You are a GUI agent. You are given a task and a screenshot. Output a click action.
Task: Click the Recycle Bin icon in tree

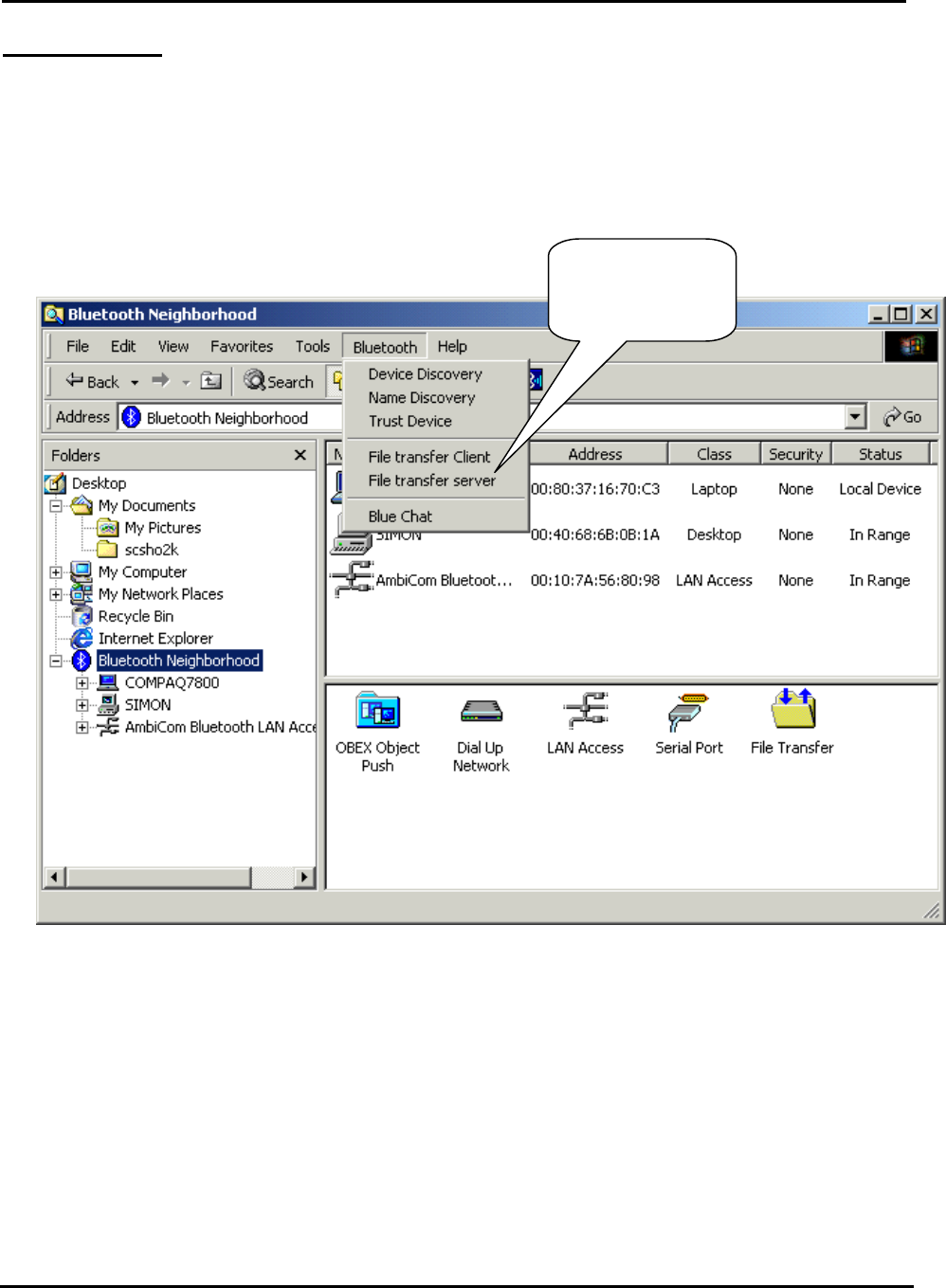(82, 616)
